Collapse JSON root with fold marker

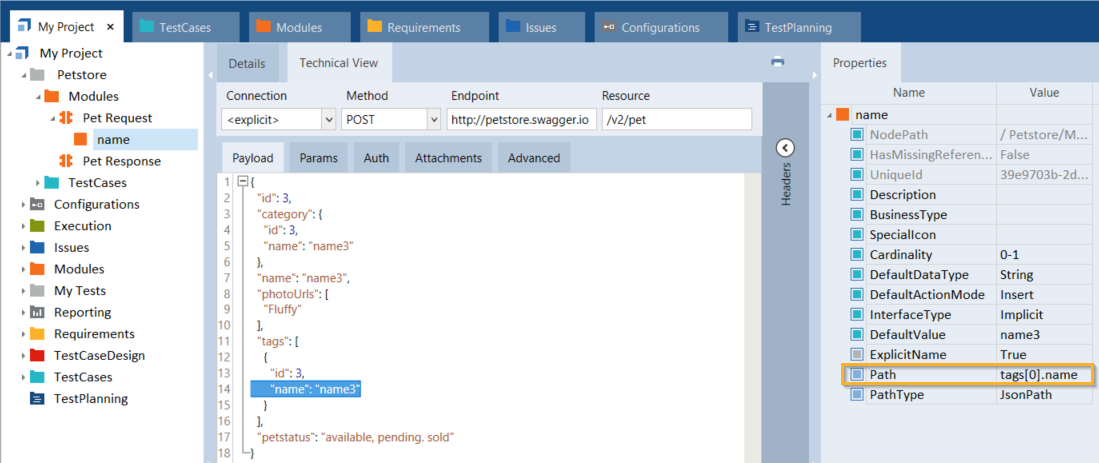tap(241, 182)
